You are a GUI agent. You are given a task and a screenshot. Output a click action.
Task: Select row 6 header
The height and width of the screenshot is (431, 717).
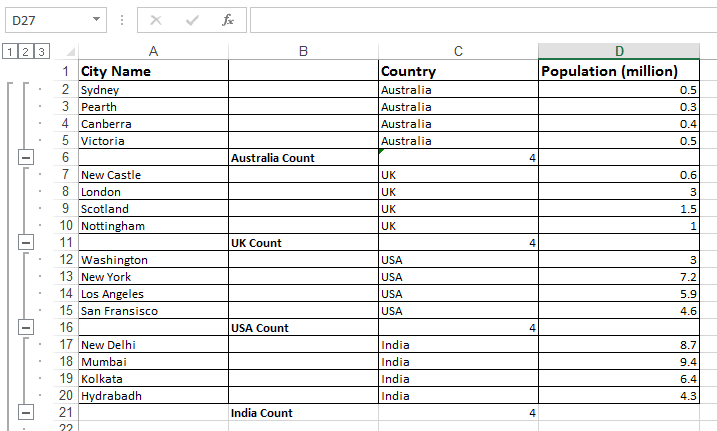(66, 158)
